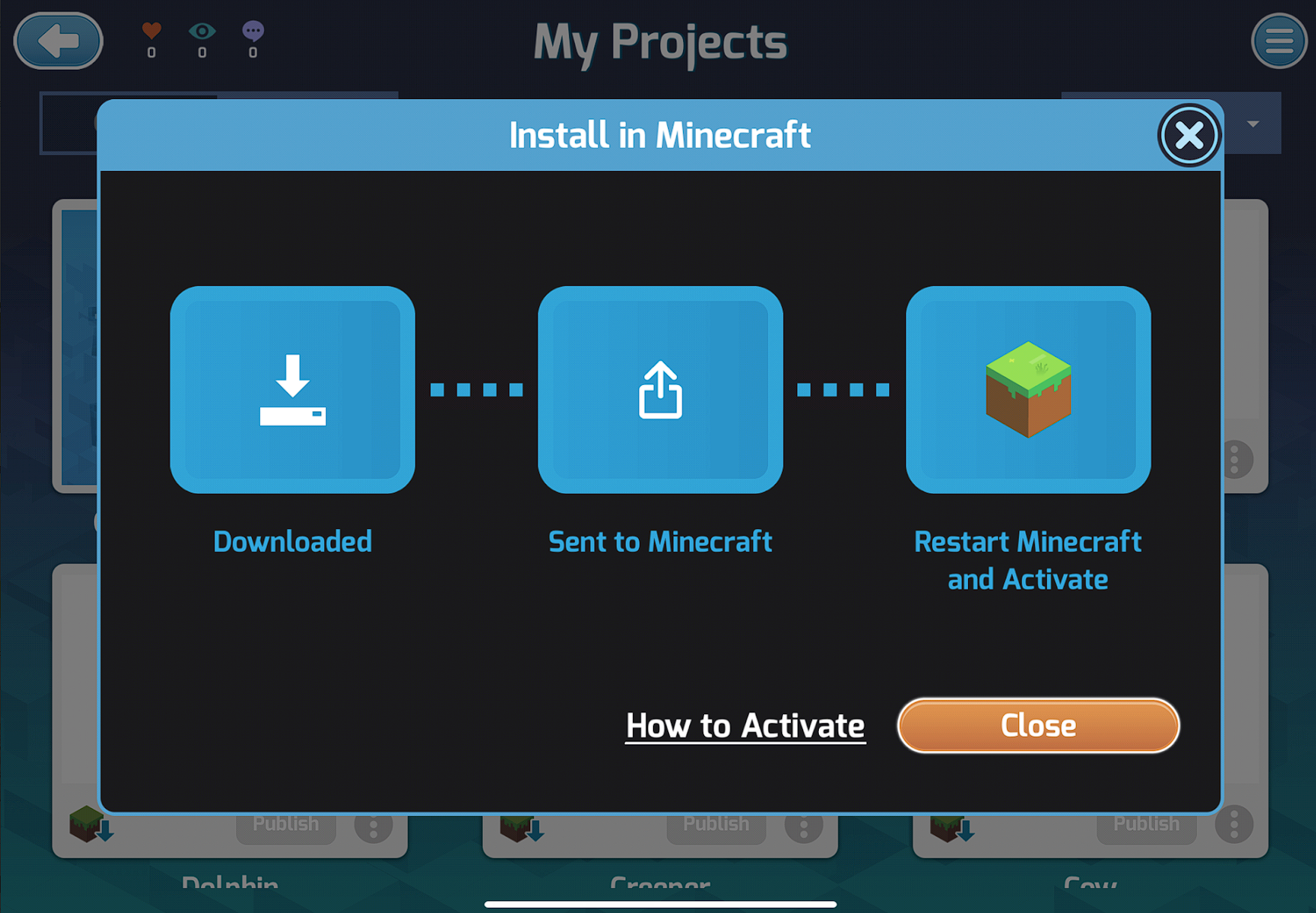Go back with the arrow button

click(58, 41)
